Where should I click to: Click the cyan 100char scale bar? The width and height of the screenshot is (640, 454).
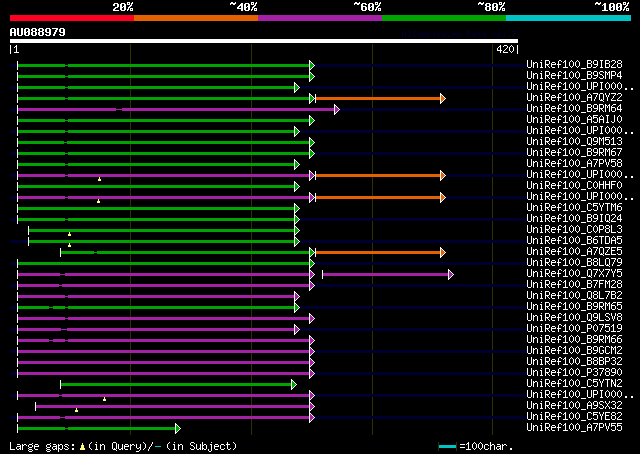(447, 446)
